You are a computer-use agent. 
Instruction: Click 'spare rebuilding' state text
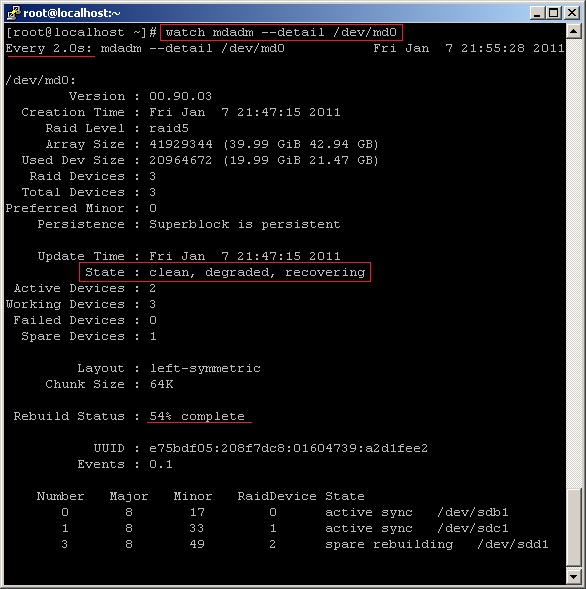[x=389, y=544]
